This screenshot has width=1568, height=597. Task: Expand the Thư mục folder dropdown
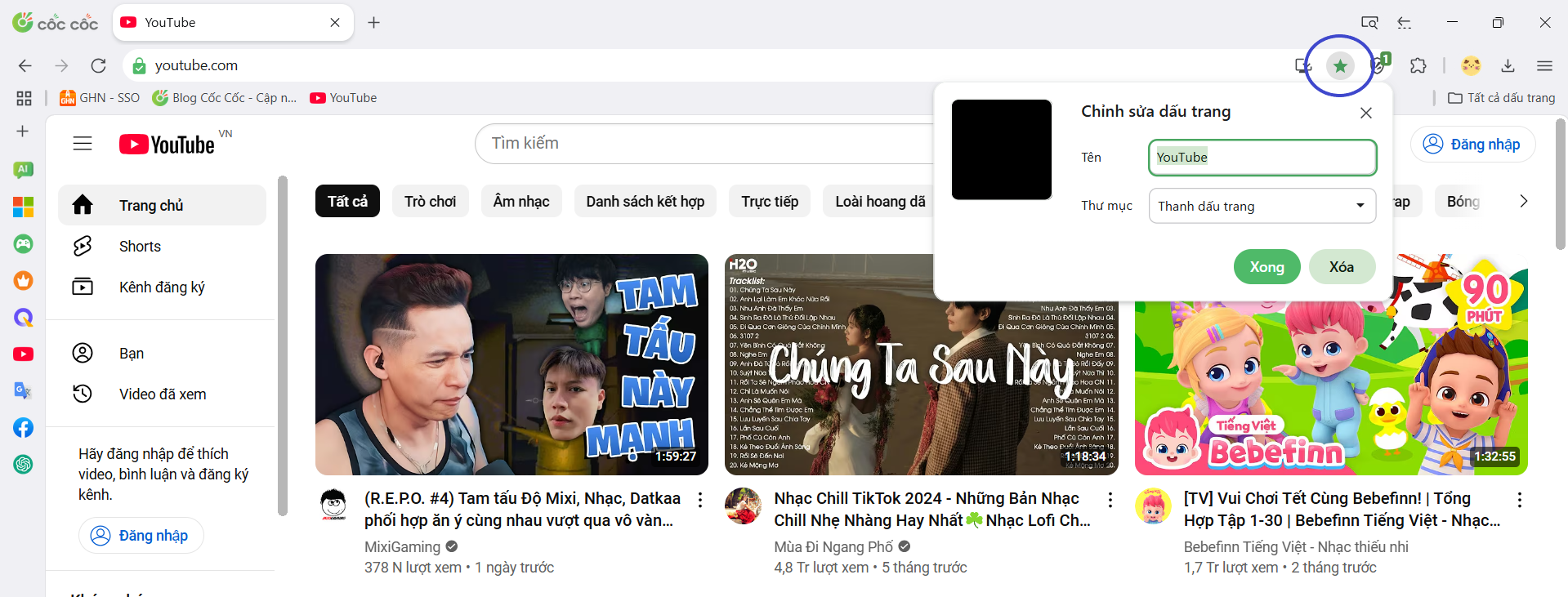(x=1262, y=206)
